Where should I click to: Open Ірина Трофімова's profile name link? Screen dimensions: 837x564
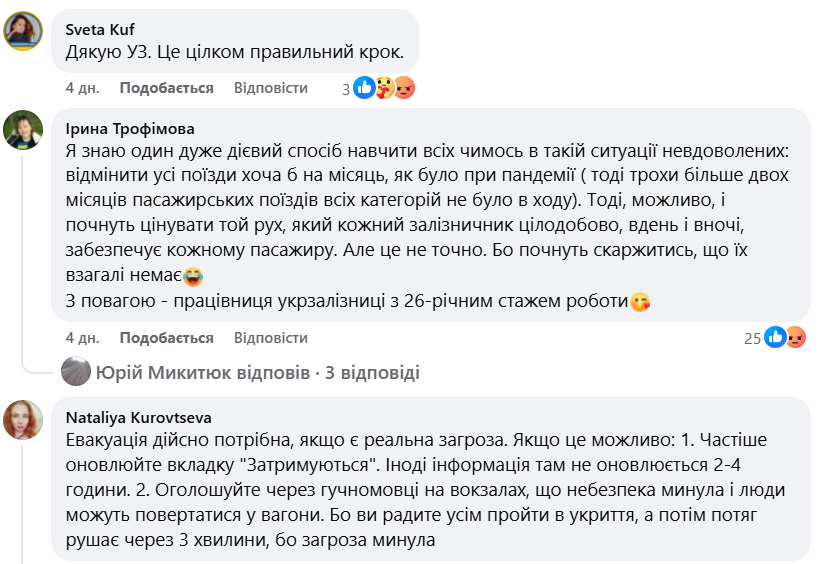(130, 129)
